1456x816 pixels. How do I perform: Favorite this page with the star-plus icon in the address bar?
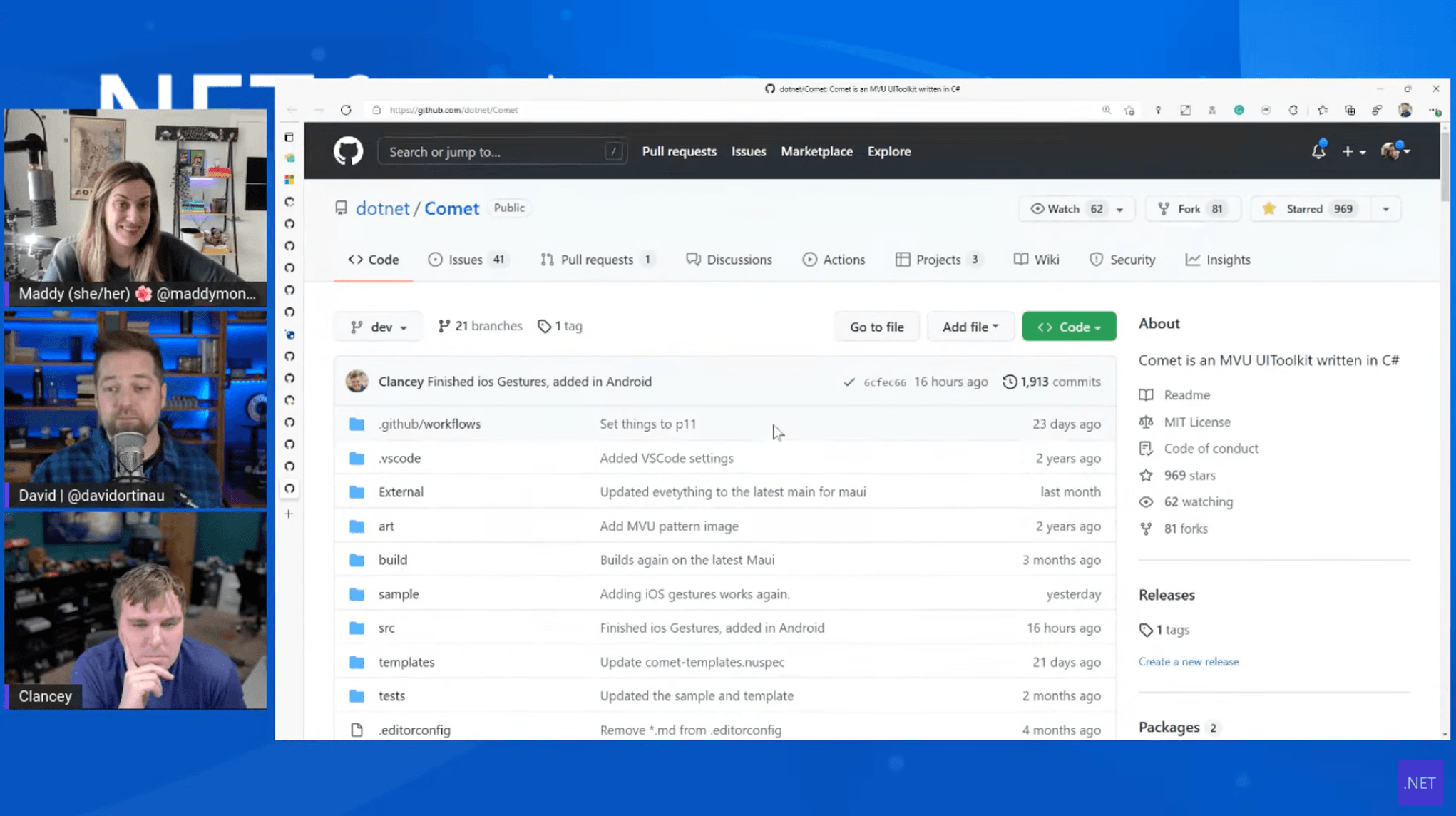[x=1129, y=110]
